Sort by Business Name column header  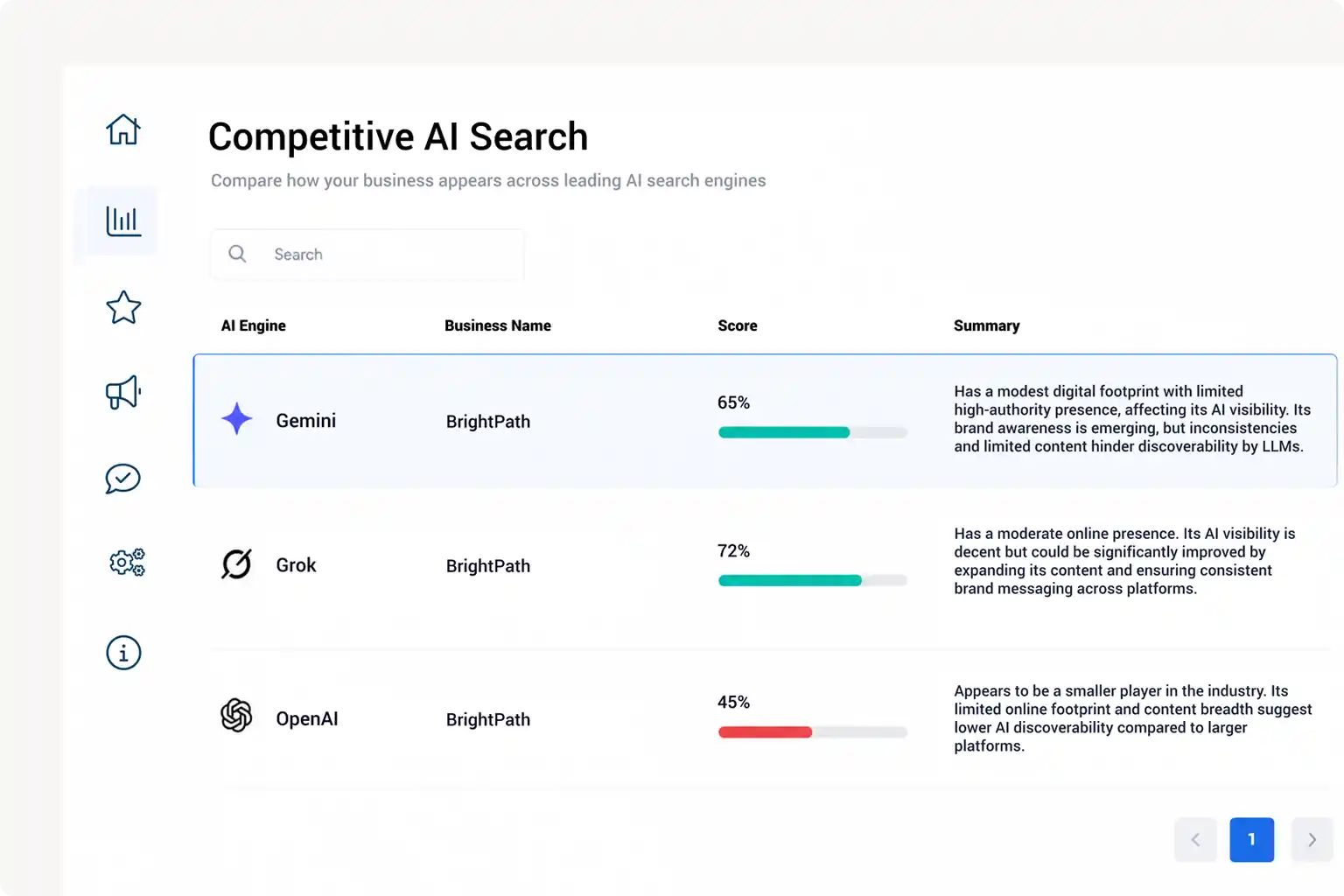click(x=498, y=325)
